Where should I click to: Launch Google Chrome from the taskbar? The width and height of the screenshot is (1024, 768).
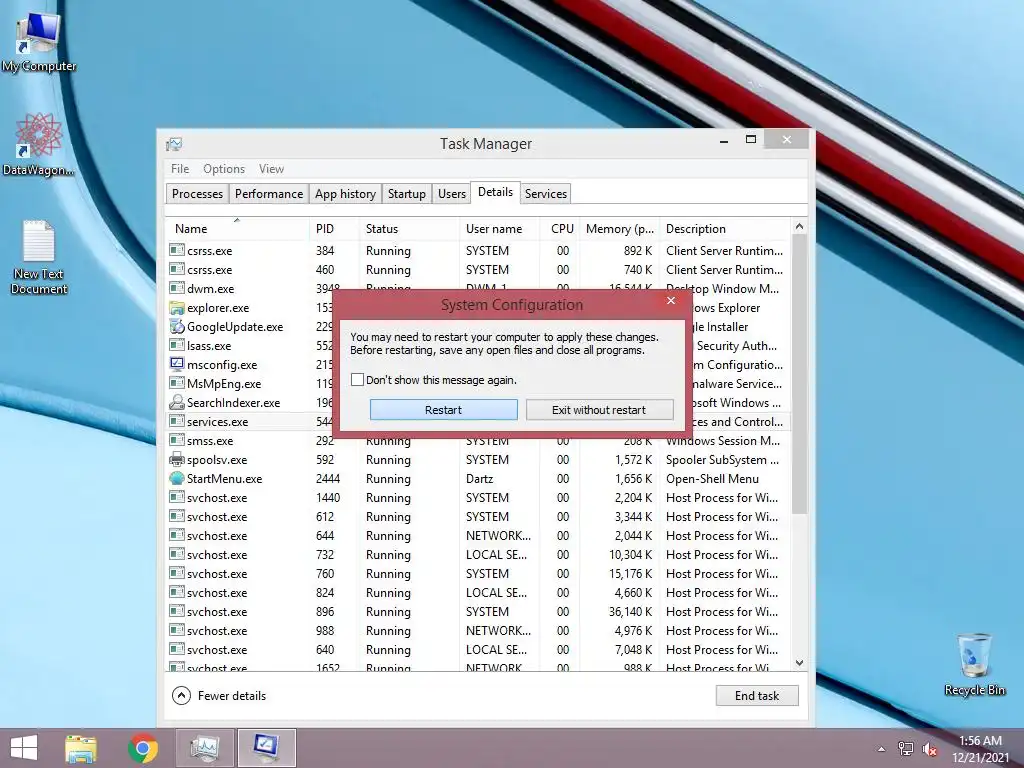pos(143,748)
